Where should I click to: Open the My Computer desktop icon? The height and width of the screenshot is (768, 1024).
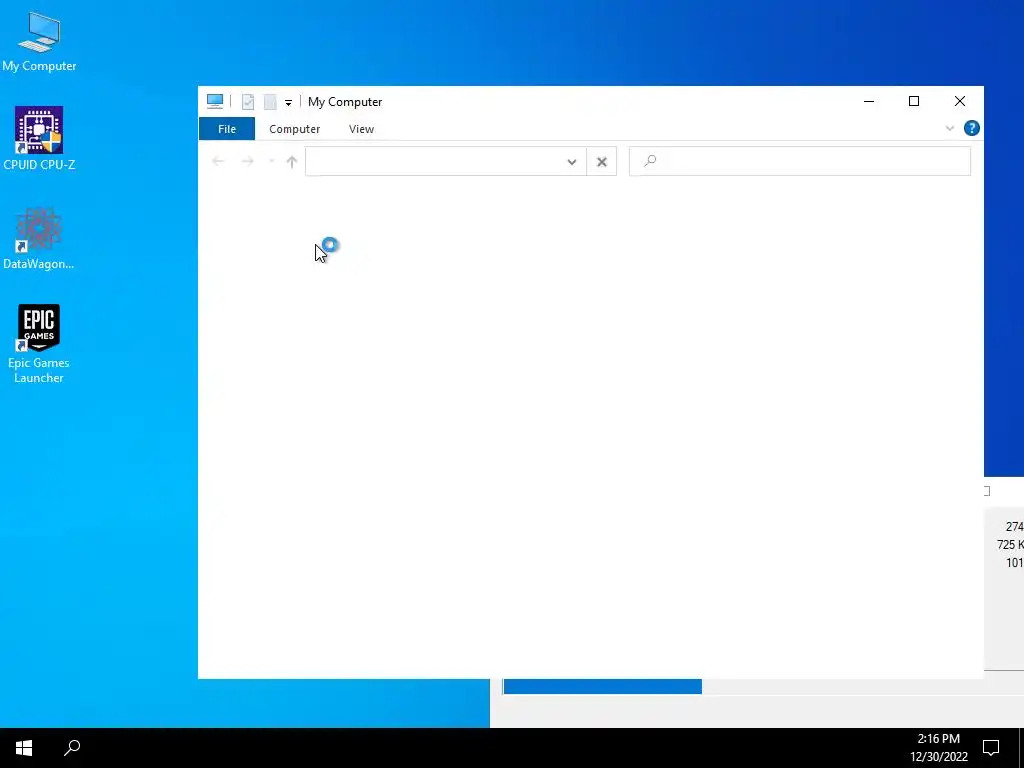[x=39, y=42]
